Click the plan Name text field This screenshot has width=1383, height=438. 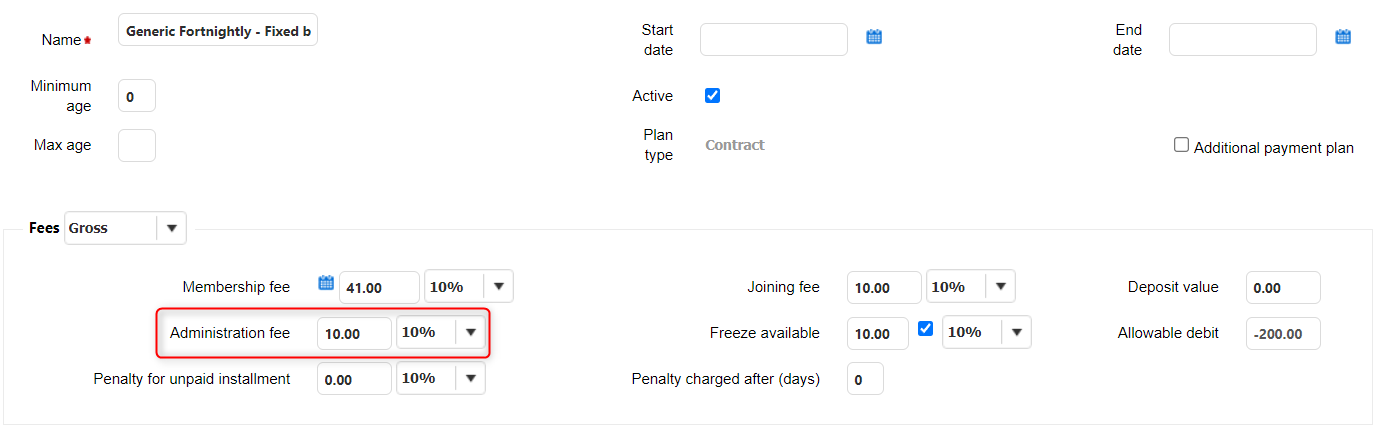218,32
